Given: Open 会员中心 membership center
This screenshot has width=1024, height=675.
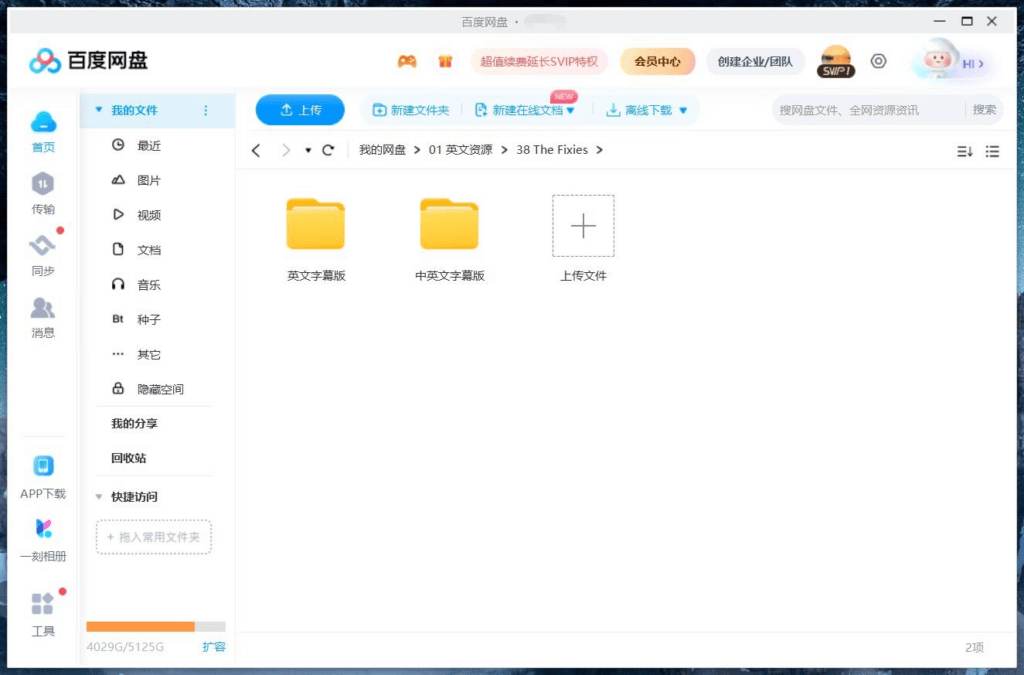Looking at the screenshot, I should click(657, 61).
